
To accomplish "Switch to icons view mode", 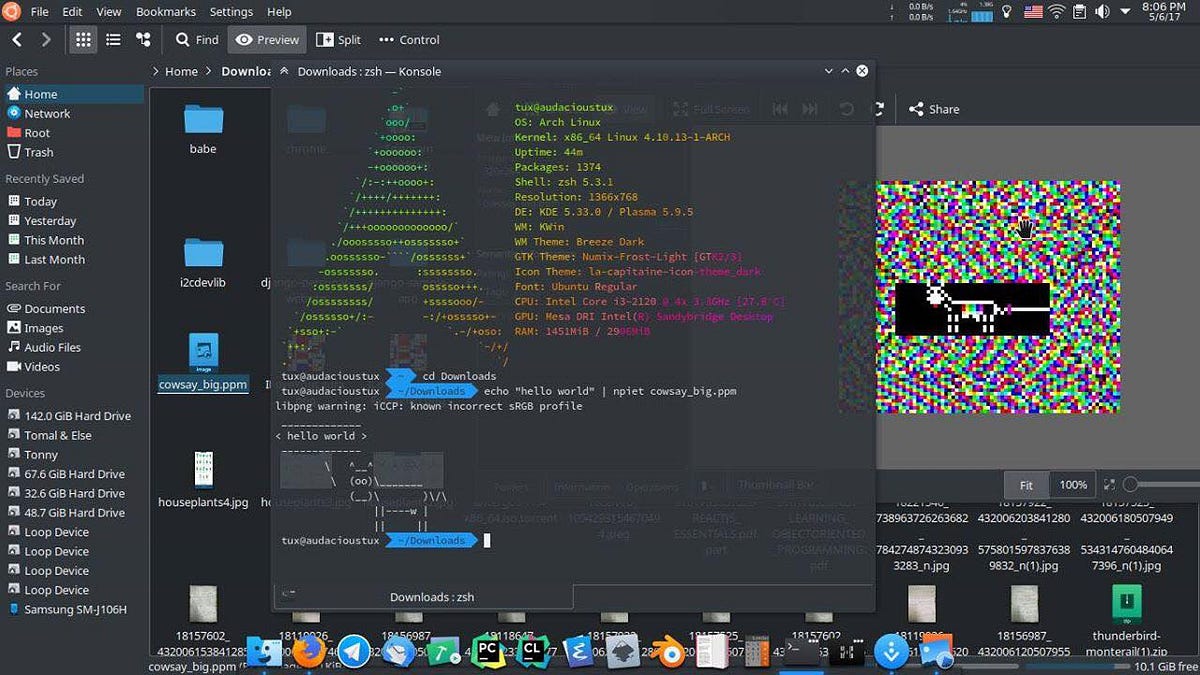I will pos(83,40).
